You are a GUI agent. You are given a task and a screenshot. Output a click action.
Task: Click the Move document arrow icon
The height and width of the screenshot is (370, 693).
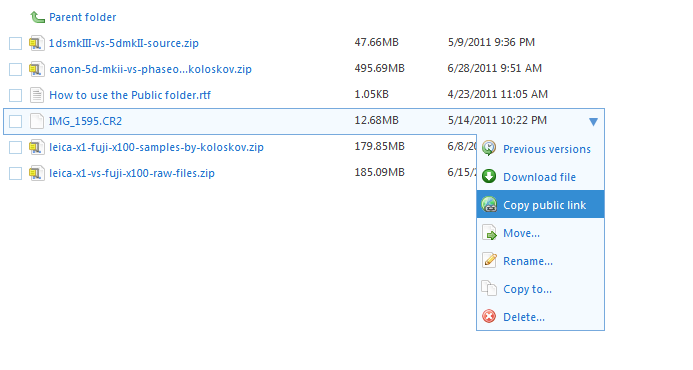pyautogui.click(x=489, y=233)
